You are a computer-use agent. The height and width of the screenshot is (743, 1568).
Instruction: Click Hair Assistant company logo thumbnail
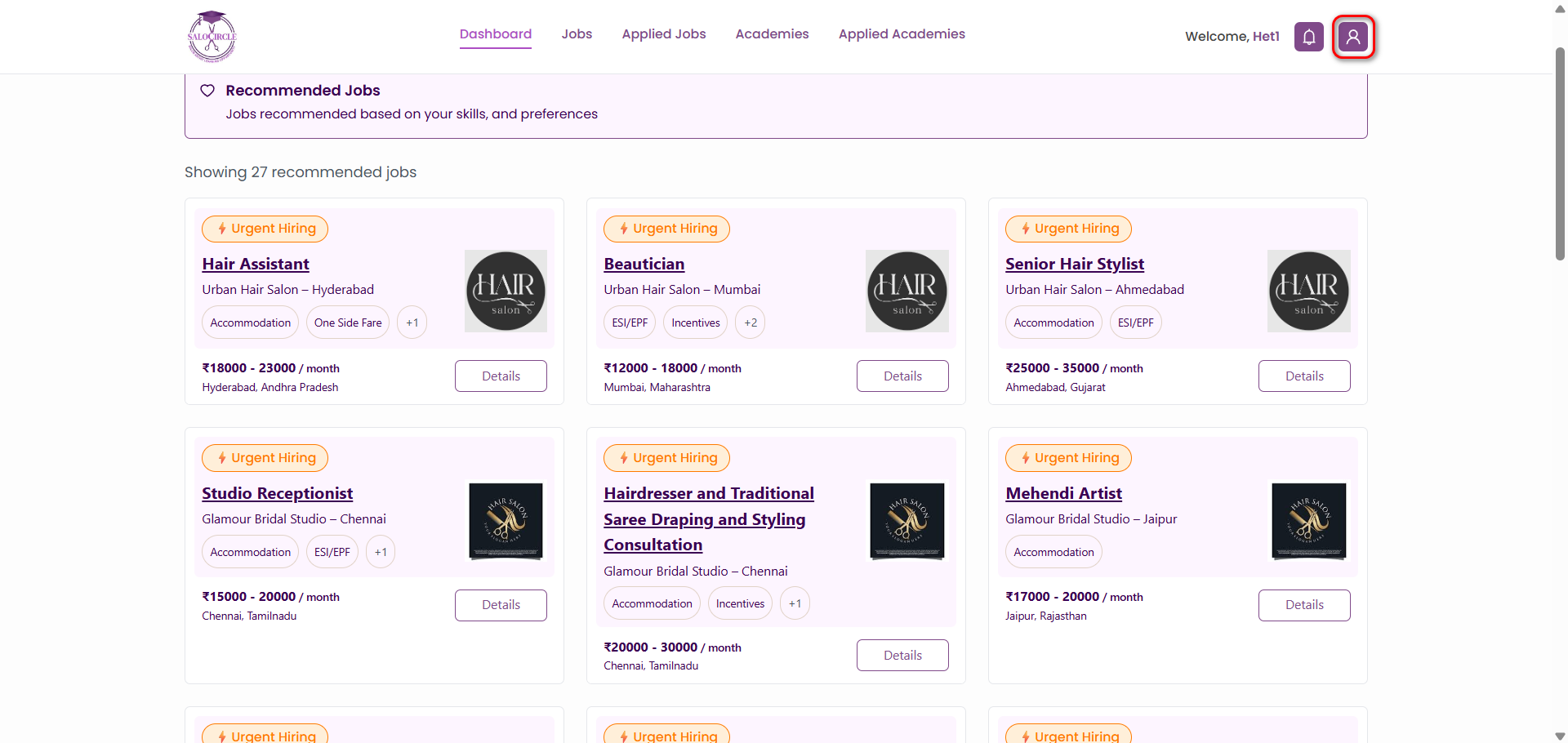pyautogui.click(x=506, y=291)
